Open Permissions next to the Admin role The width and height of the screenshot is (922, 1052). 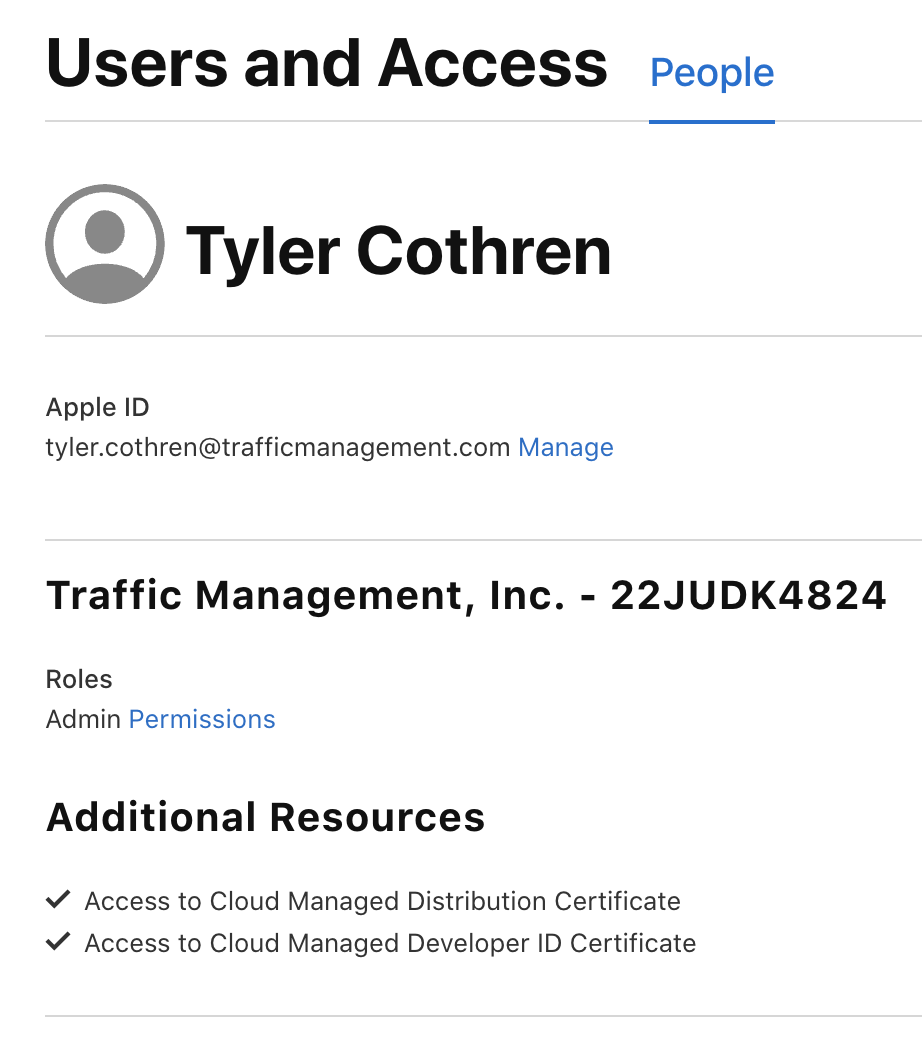[x=202, y=719]
